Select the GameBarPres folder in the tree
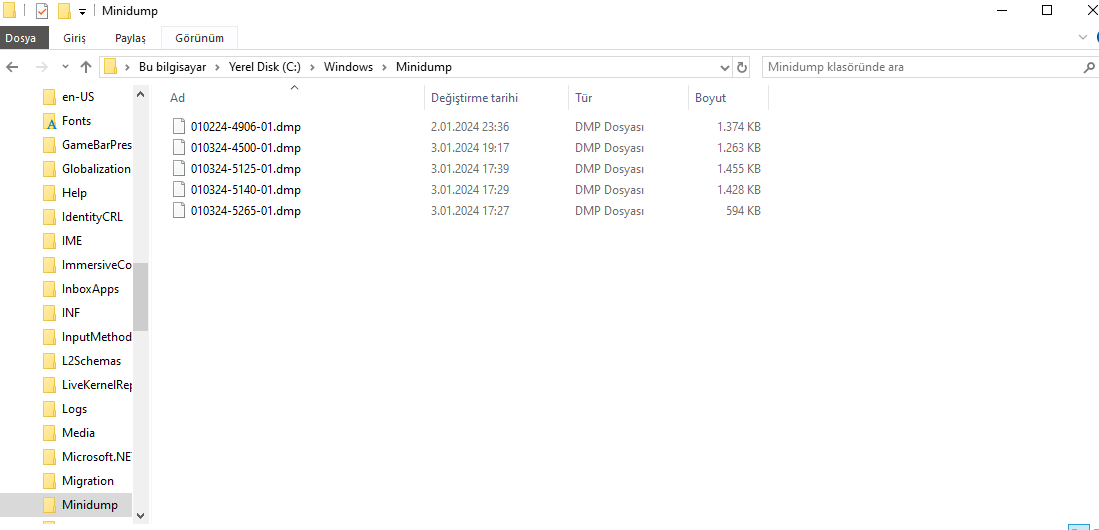This screenshot has width=1099, height=530. pos(87,144)
